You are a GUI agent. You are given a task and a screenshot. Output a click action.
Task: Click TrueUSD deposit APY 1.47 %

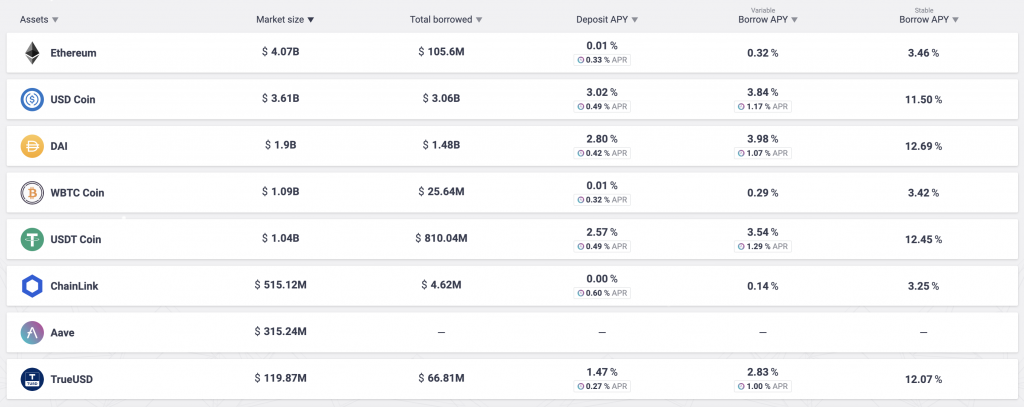(x=601, y=372)
